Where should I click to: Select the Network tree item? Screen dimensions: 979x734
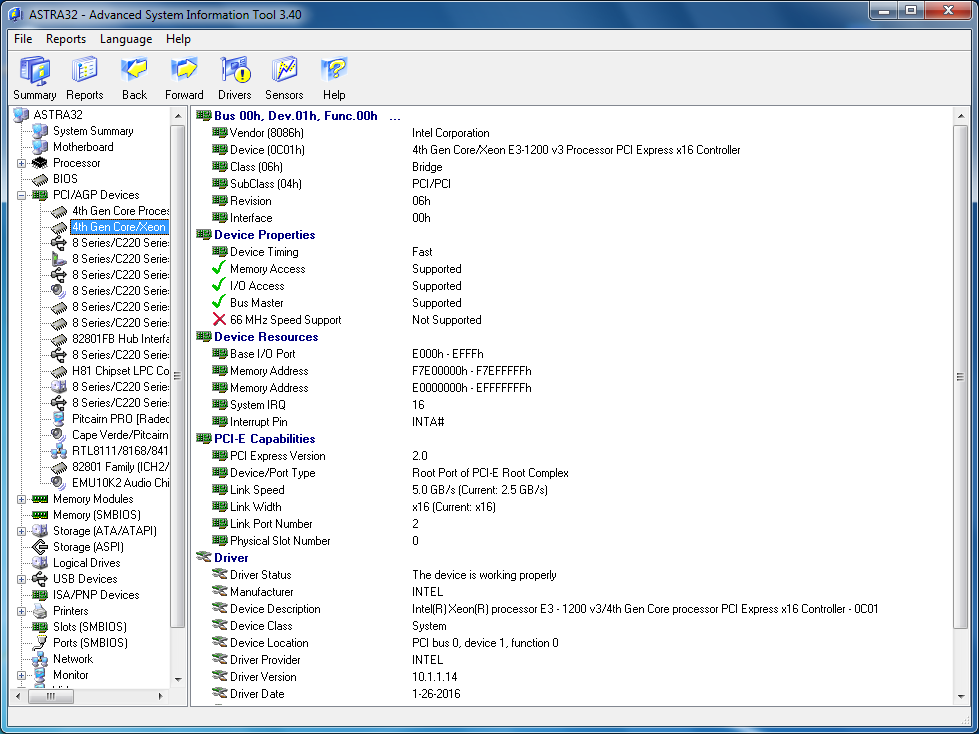pyautogui.click(x=72, y=659)
